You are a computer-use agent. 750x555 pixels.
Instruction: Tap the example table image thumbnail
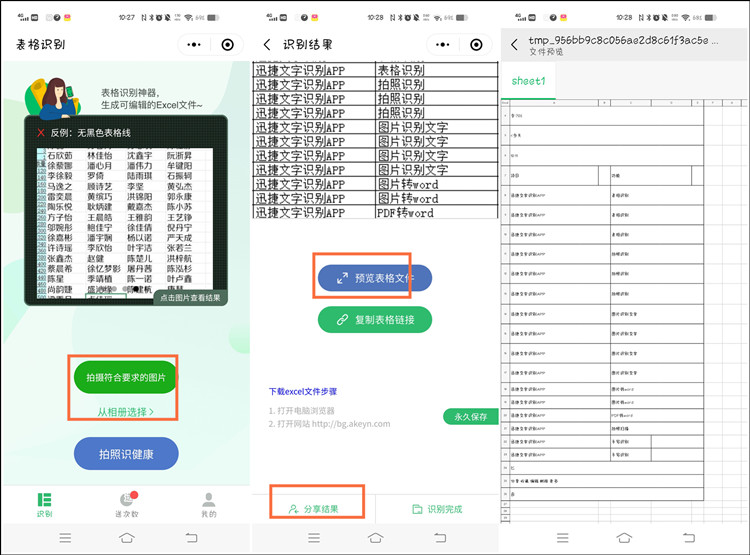click(125, 223)
